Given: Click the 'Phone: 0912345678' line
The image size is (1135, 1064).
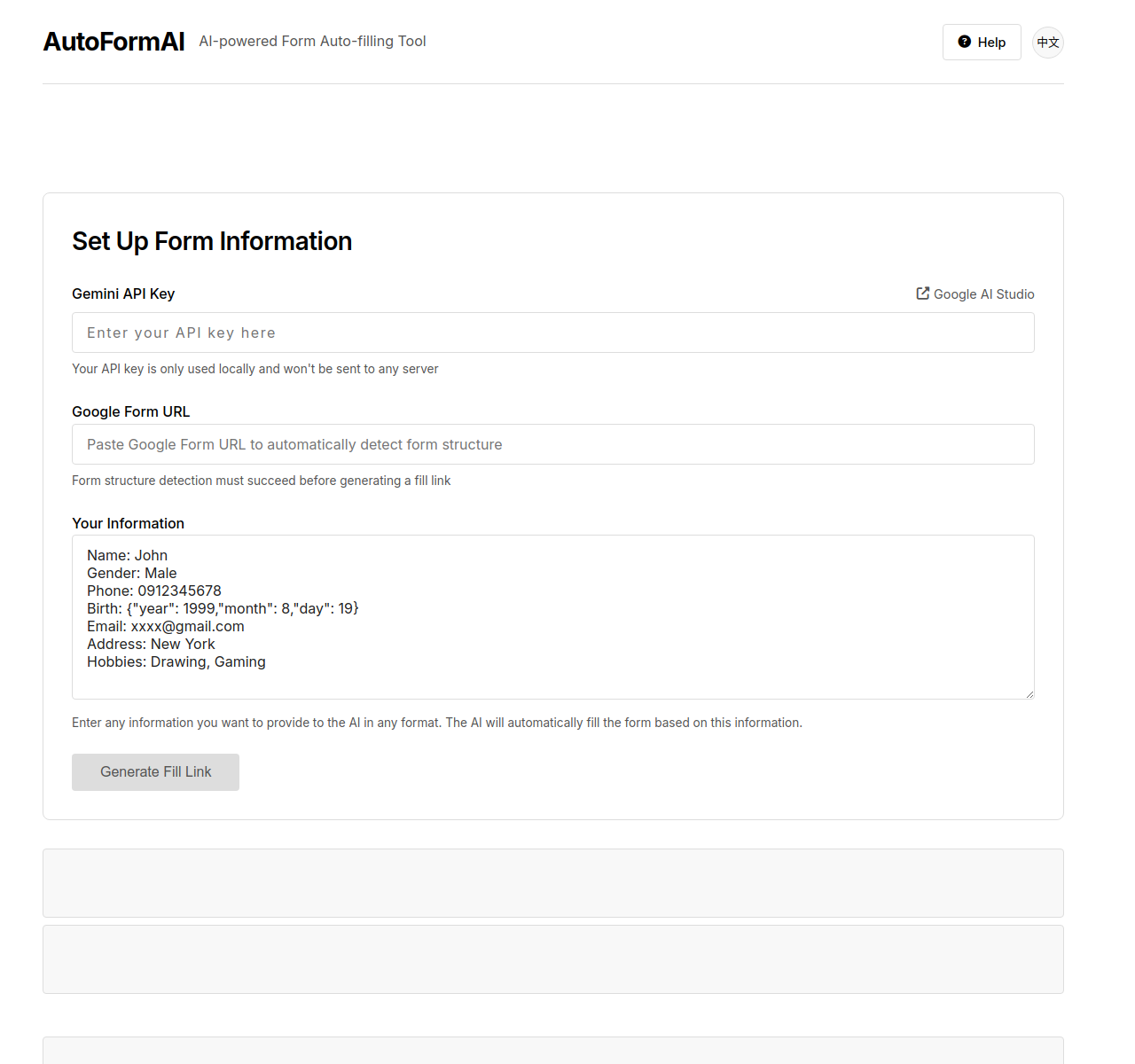Looking at the screenshot, I should point(154,591).
